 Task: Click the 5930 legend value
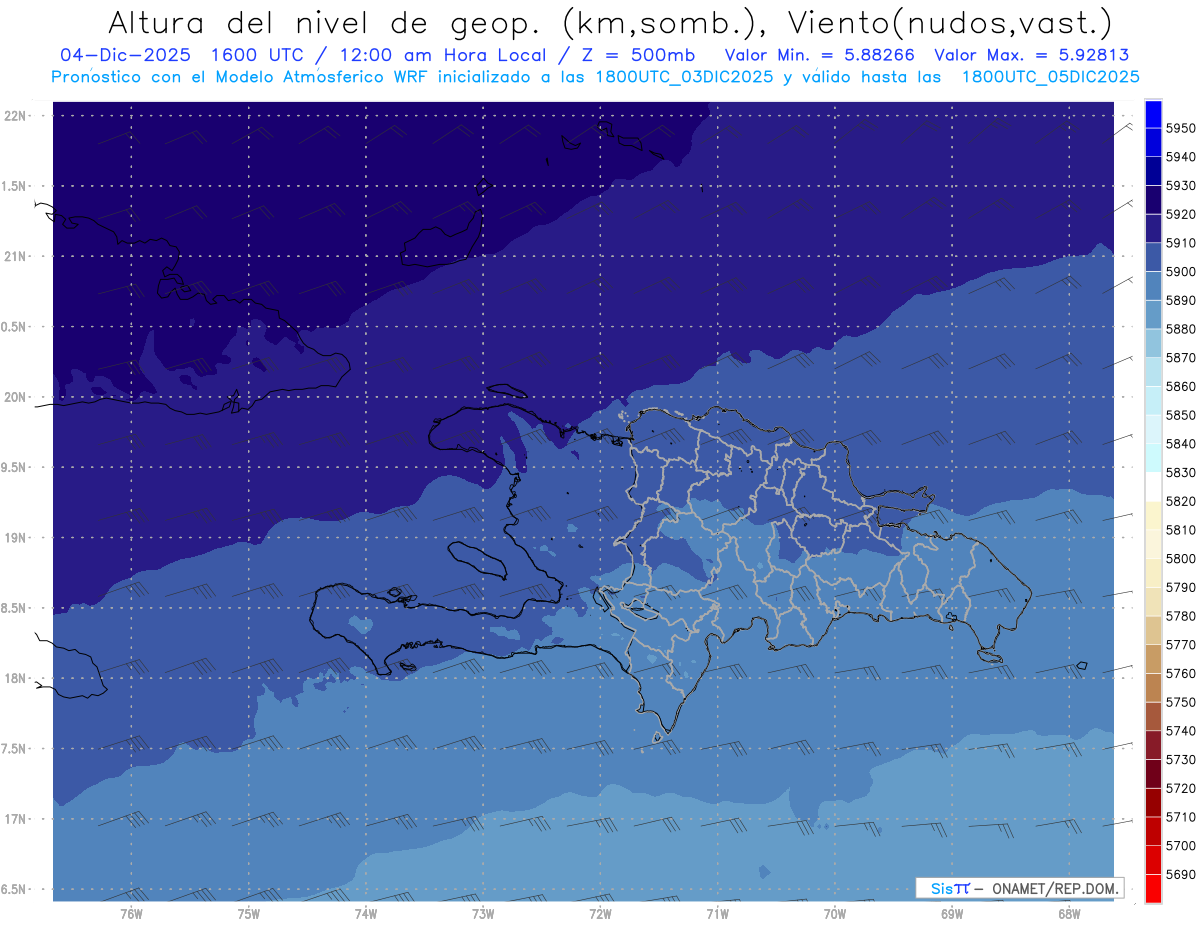[x=1181, y=185]
